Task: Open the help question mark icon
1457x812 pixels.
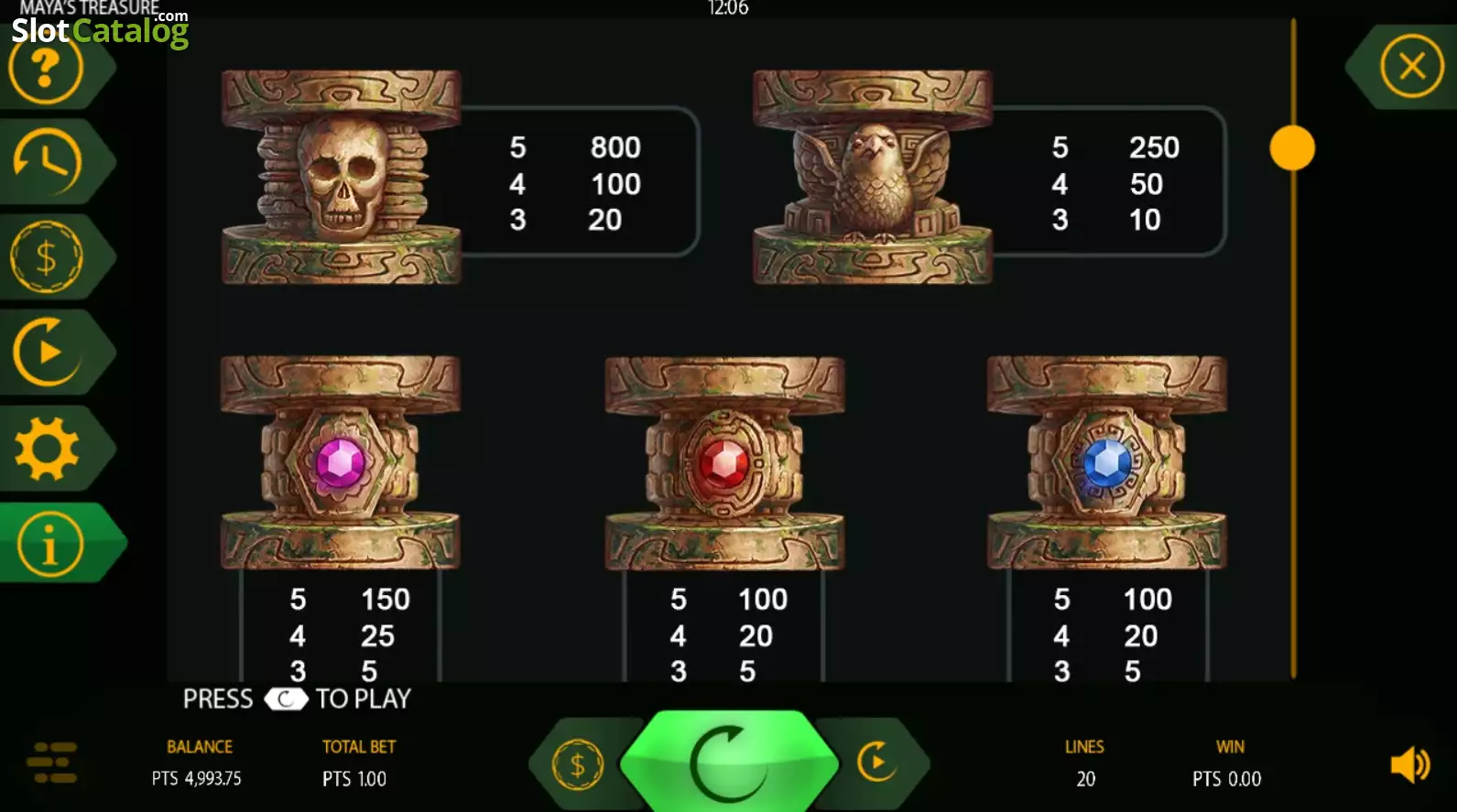Action: (46, 69)
